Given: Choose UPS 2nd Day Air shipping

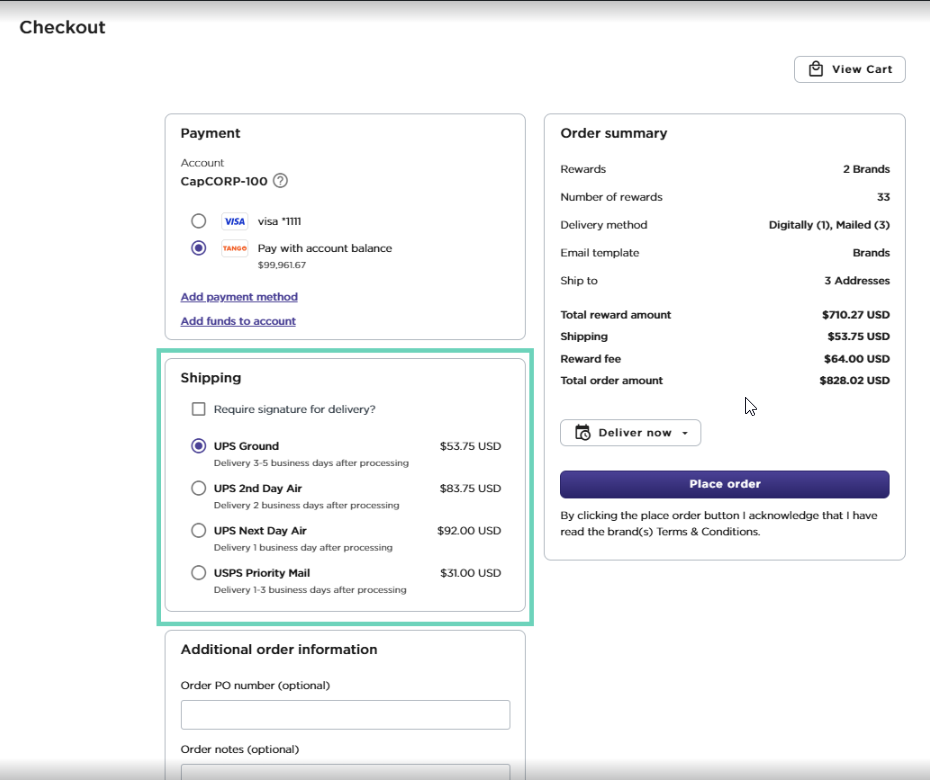Looking at the screenshot, I should coord(199,488).
